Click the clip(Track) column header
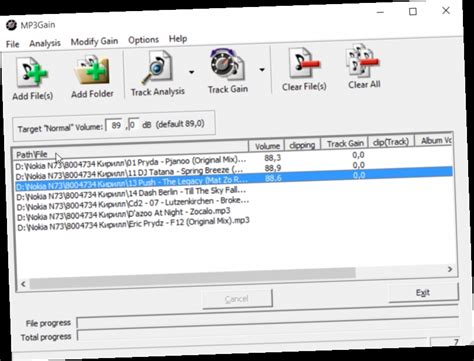The image size is (474, 361). click(391, 142)
